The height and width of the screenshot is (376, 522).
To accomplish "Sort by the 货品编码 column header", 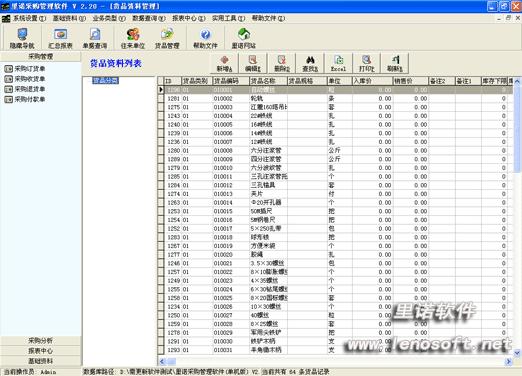I will [231, 81].
